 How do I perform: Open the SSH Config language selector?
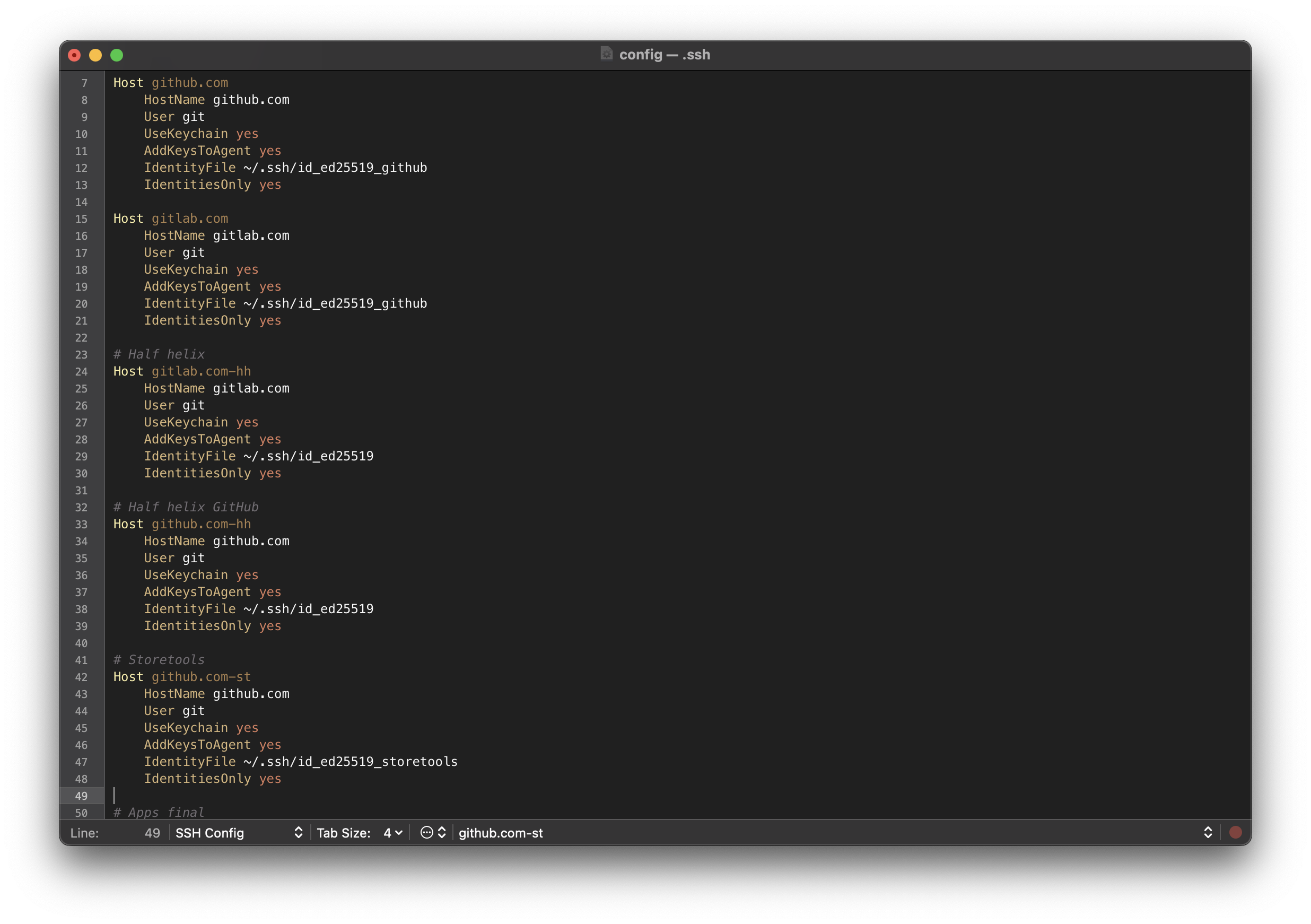click(239, 833)
